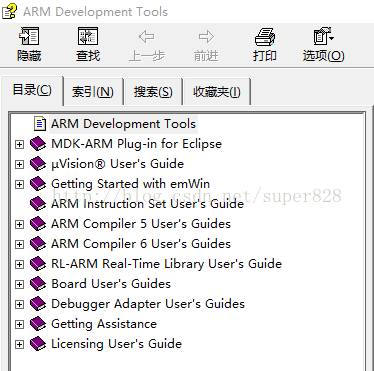Click book icon beside Licensing User's Guide
The width and height of the screenshot is (374, 371).
(38, 344)
